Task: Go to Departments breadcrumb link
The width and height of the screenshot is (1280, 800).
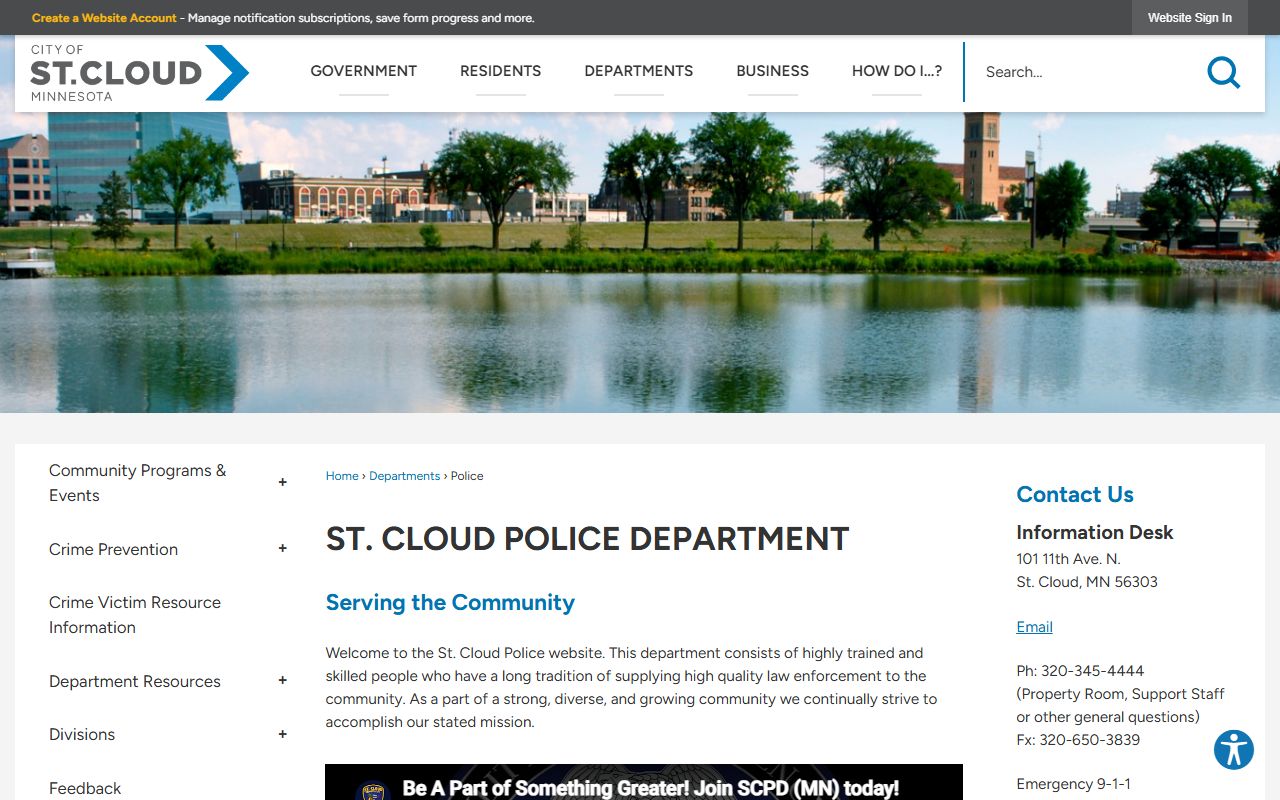Action: [404, 476]
